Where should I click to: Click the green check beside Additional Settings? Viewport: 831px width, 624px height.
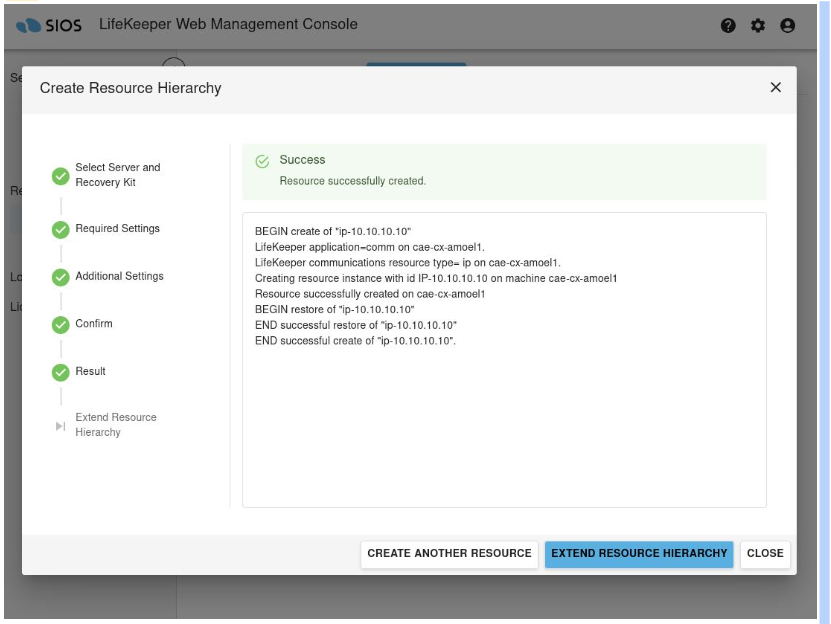point(60,277)
